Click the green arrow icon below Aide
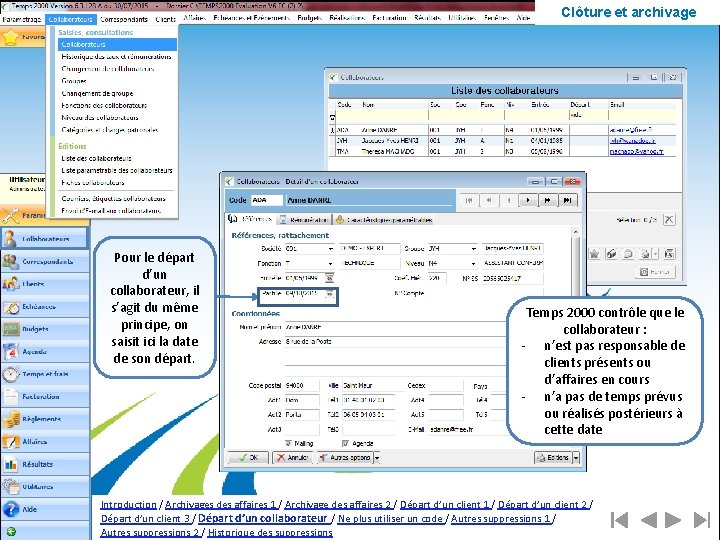The image size is (720, 540). click(x=11, y=532)
